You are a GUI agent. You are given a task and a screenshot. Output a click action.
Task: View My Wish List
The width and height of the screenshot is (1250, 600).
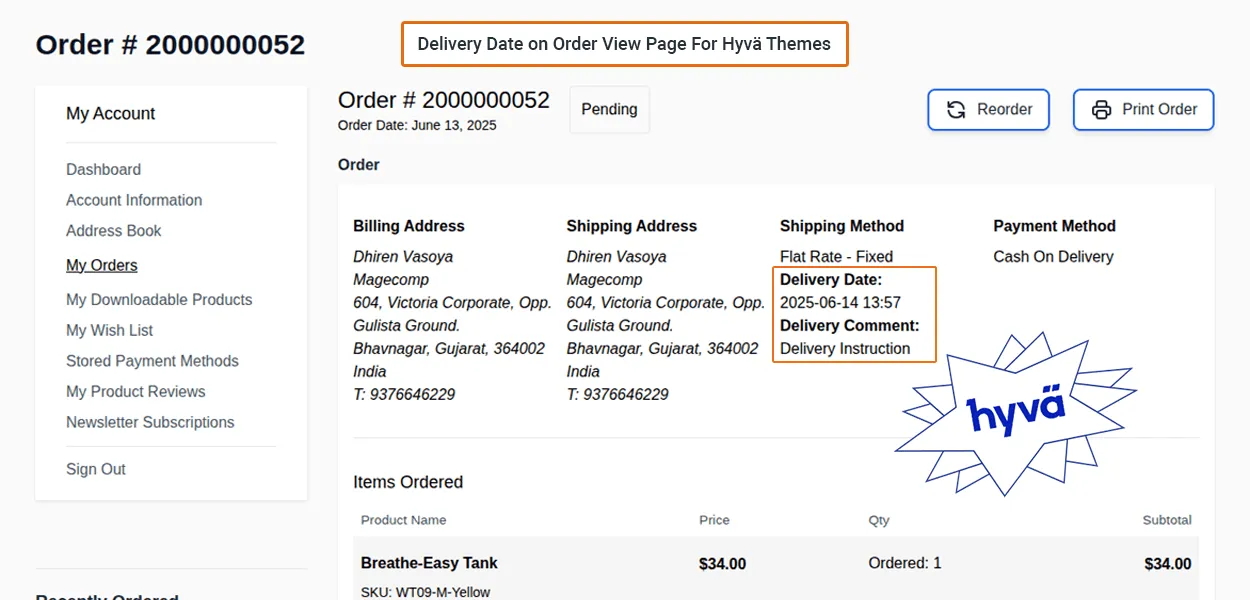[x=109, y=330]
